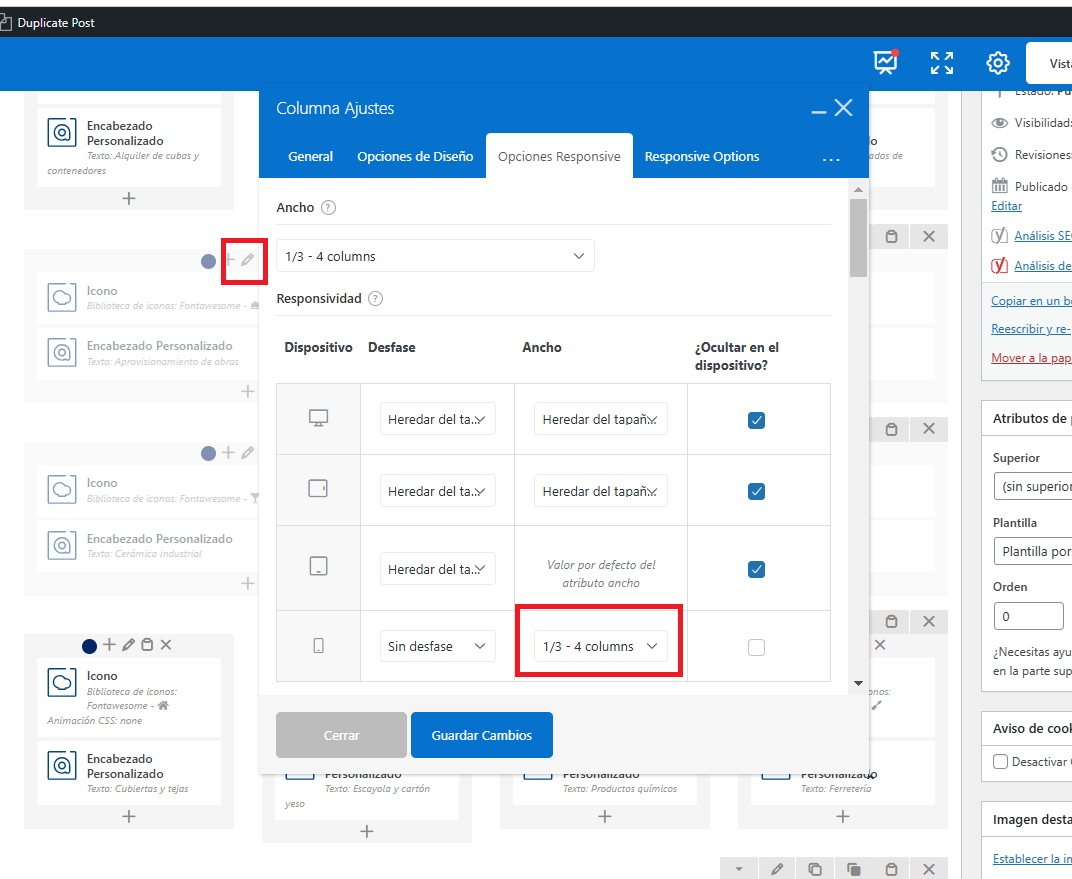Screen dimensions: 1072x879
Task: Click copy icon in the bottom row toolbar
Action: (x=814, y=869)
